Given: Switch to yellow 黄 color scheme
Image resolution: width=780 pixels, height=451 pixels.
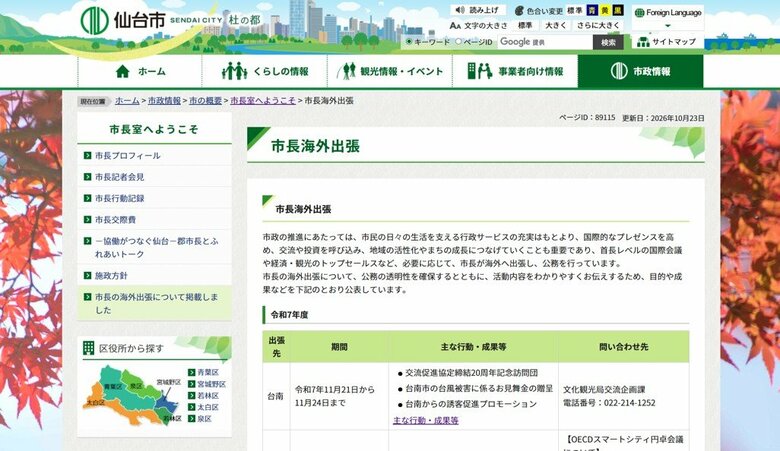Looking at the screenshot, I should point(605,10).
